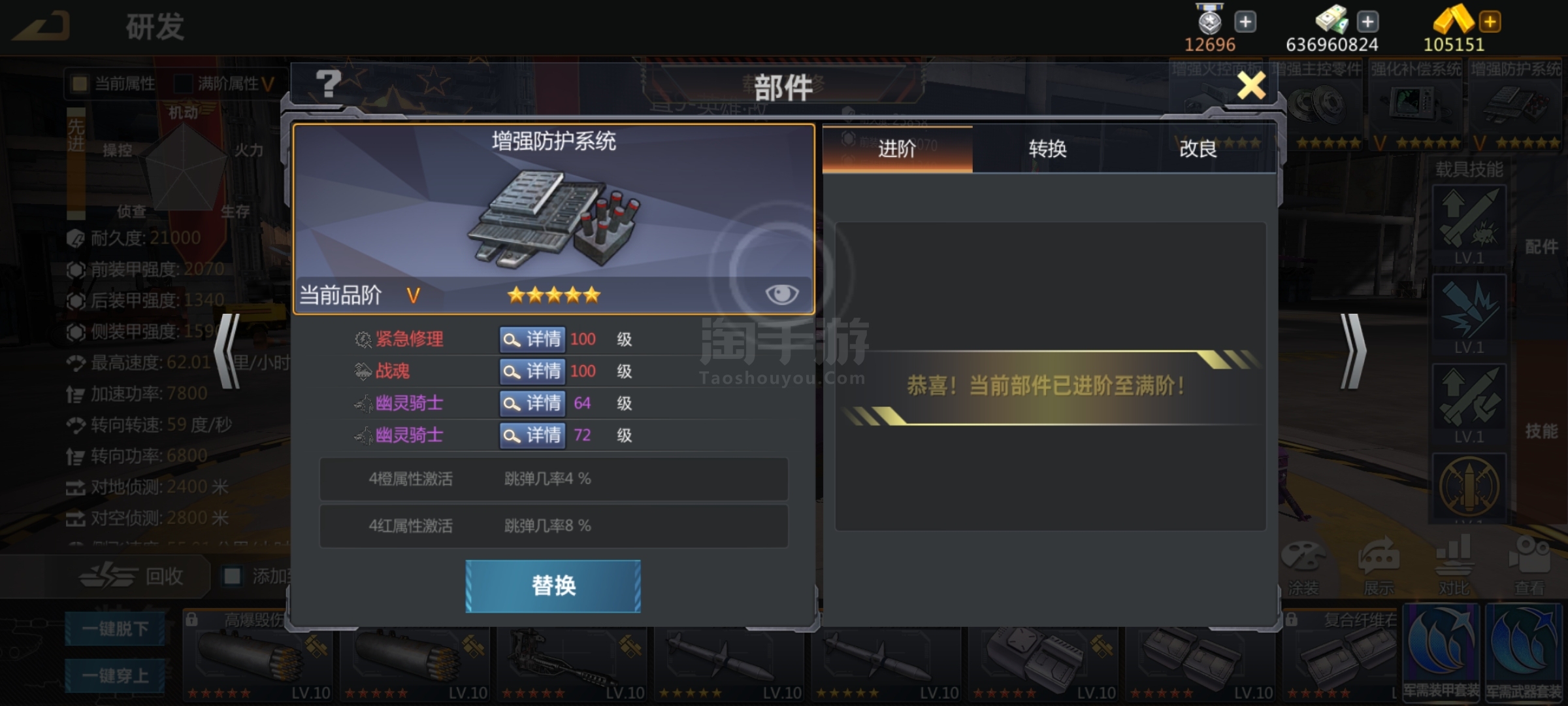Open 详情 magnifier for 战魂
This screenshot has height=706, width=1568.
[x=532, y=371]
